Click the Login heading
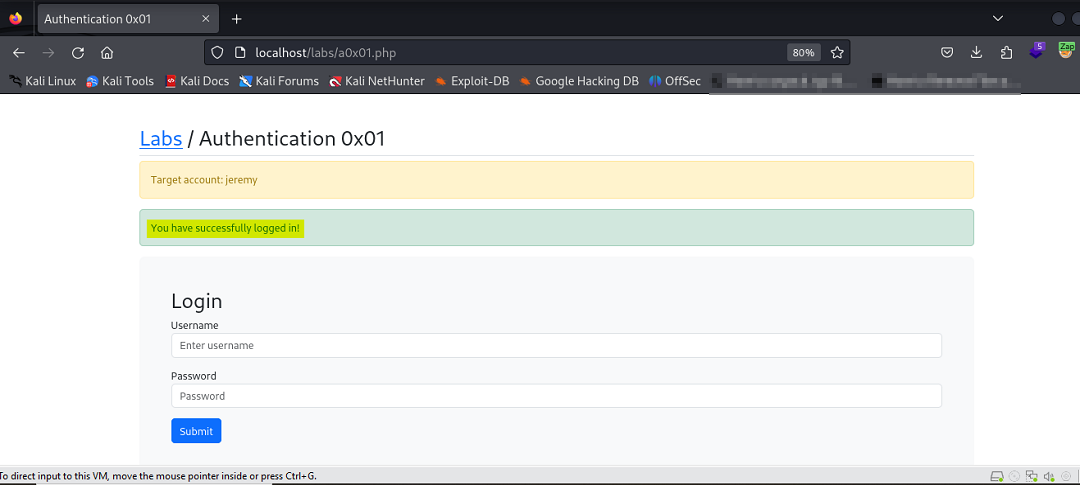 [x=197, y=301]
